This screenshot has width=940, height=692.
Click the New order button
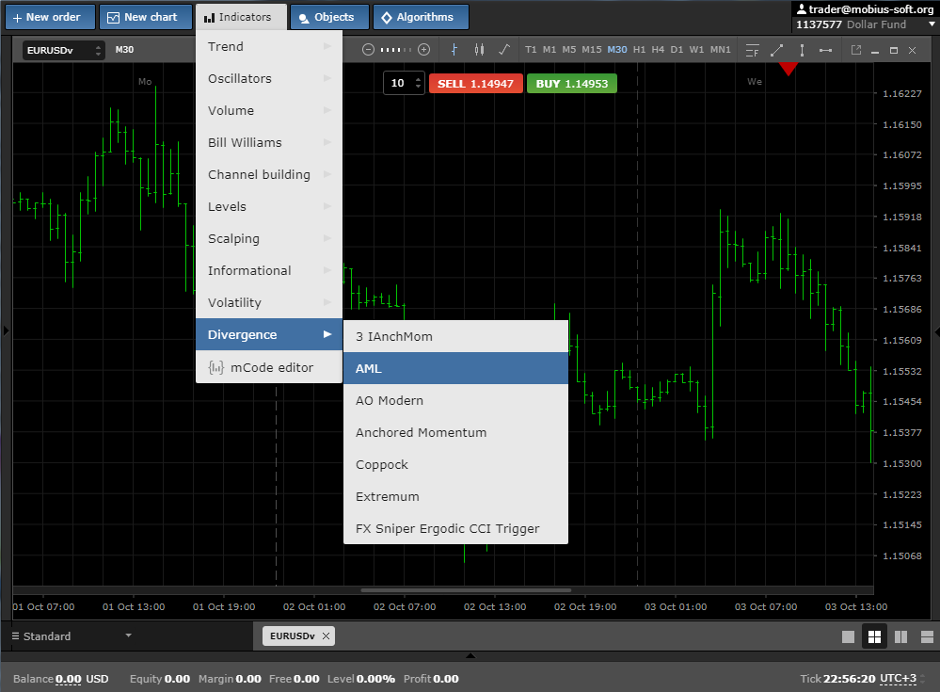point(50,17)
